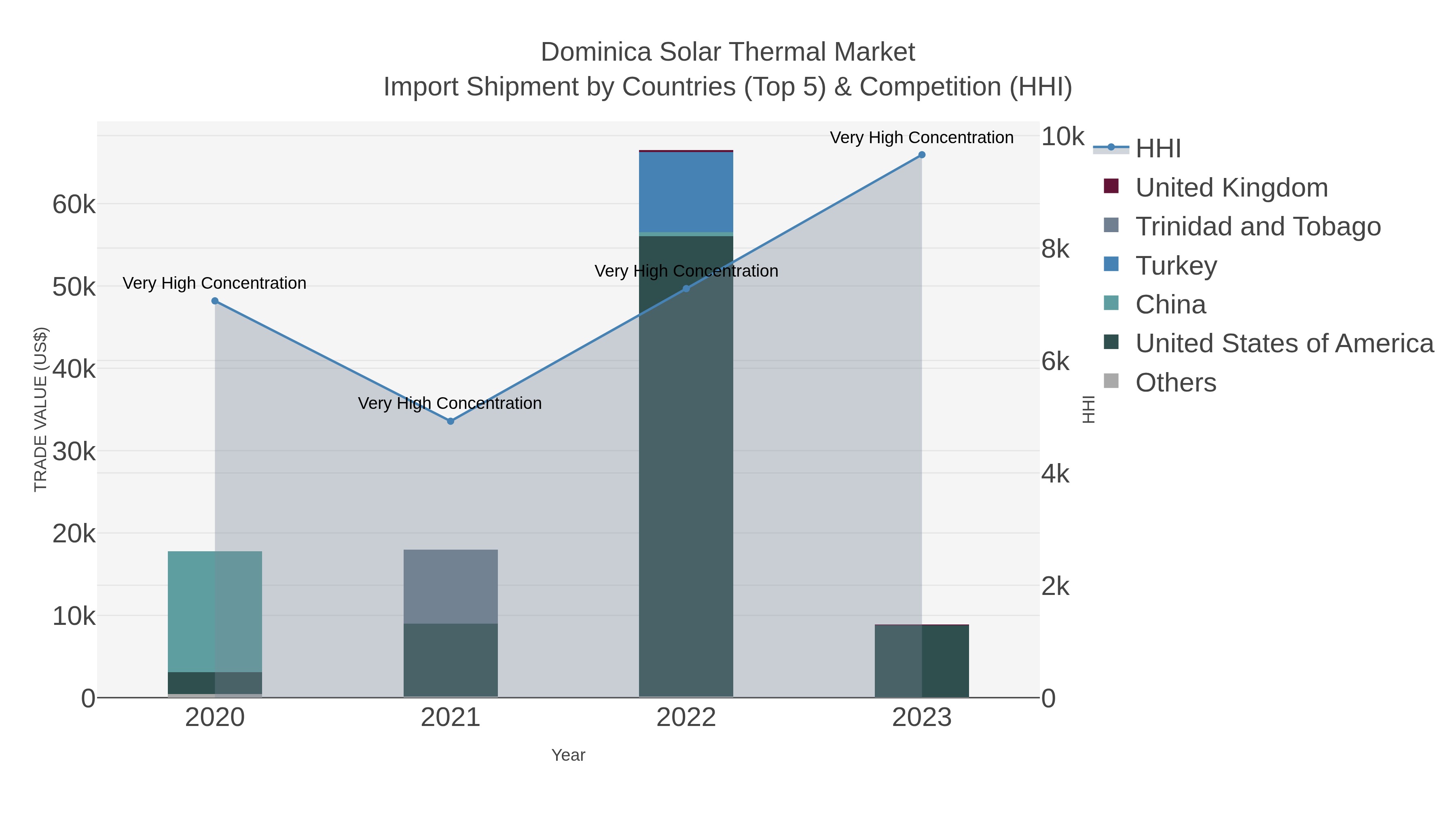
Task: Click the Others gray legend swatch
Action: [x=1111, y=381]
